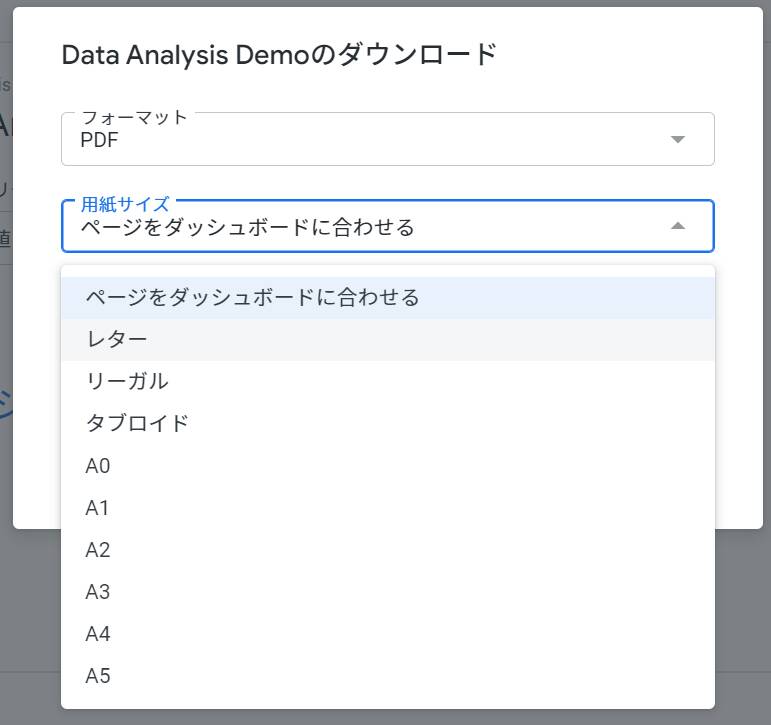This screenshot has height=725, width=771.
Task: Pick タブロイド from paper size list
Action: click(x=137, y=423)
